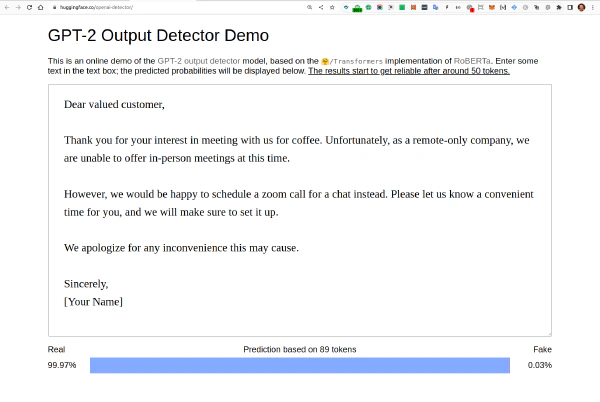Click the underlined '50 tokens' reliability note
600x402 pixels.
click(x=409, y=71)
